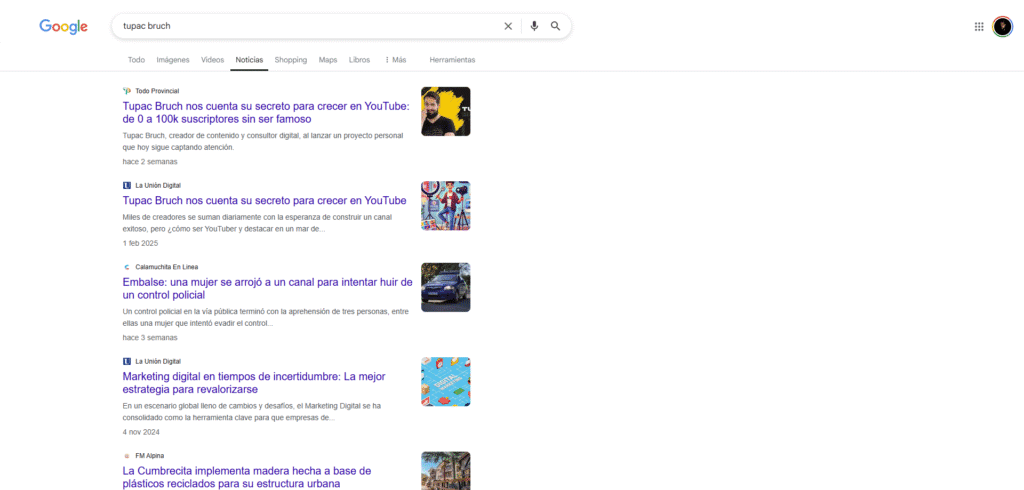Click the Calamuchita En Linea source favicon
Screen dimensions: 1024x490
point(127,267)
